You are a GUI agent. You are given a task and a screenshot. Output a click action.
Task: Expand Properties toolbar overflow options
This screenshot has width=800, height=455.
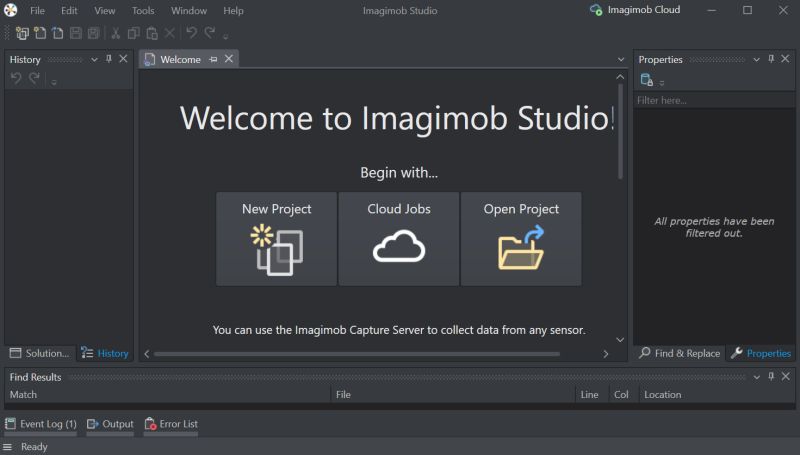662,82
